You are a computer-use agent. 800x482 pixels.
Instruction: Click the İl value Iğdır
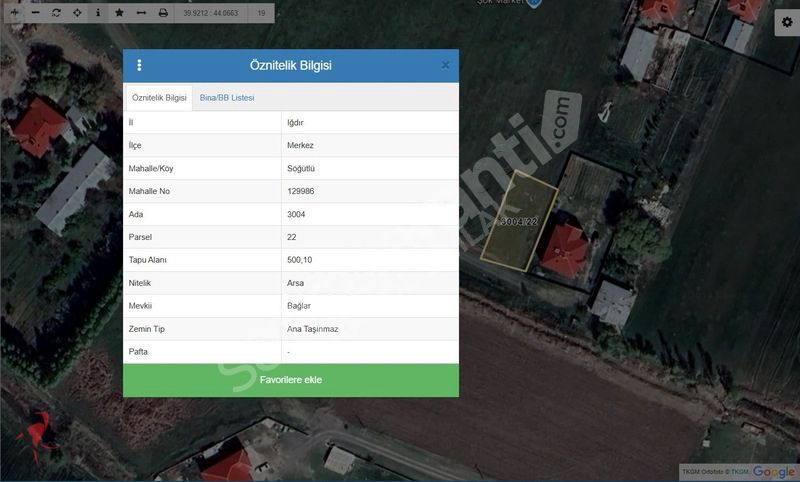point(295,122)
